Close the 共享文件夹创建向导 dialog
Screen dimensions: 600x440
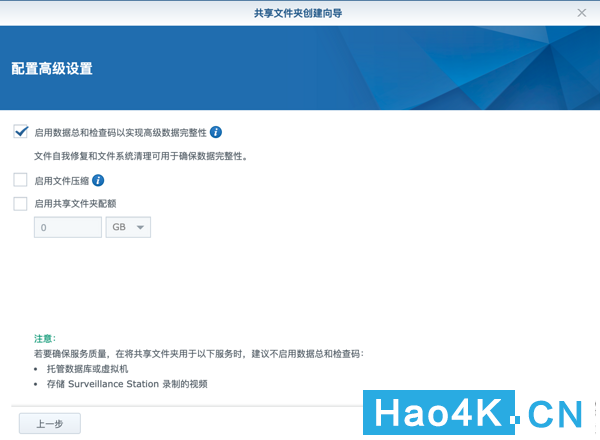(582, 13)
